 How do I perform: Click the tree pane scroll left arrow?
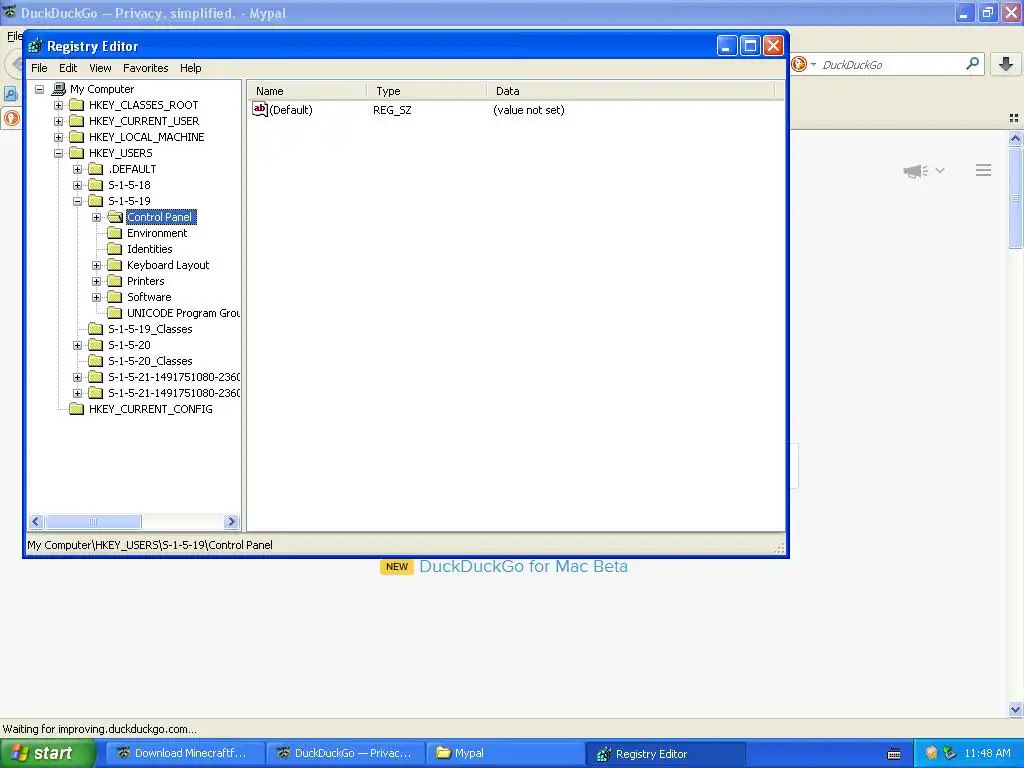click(x=36, y=521)
